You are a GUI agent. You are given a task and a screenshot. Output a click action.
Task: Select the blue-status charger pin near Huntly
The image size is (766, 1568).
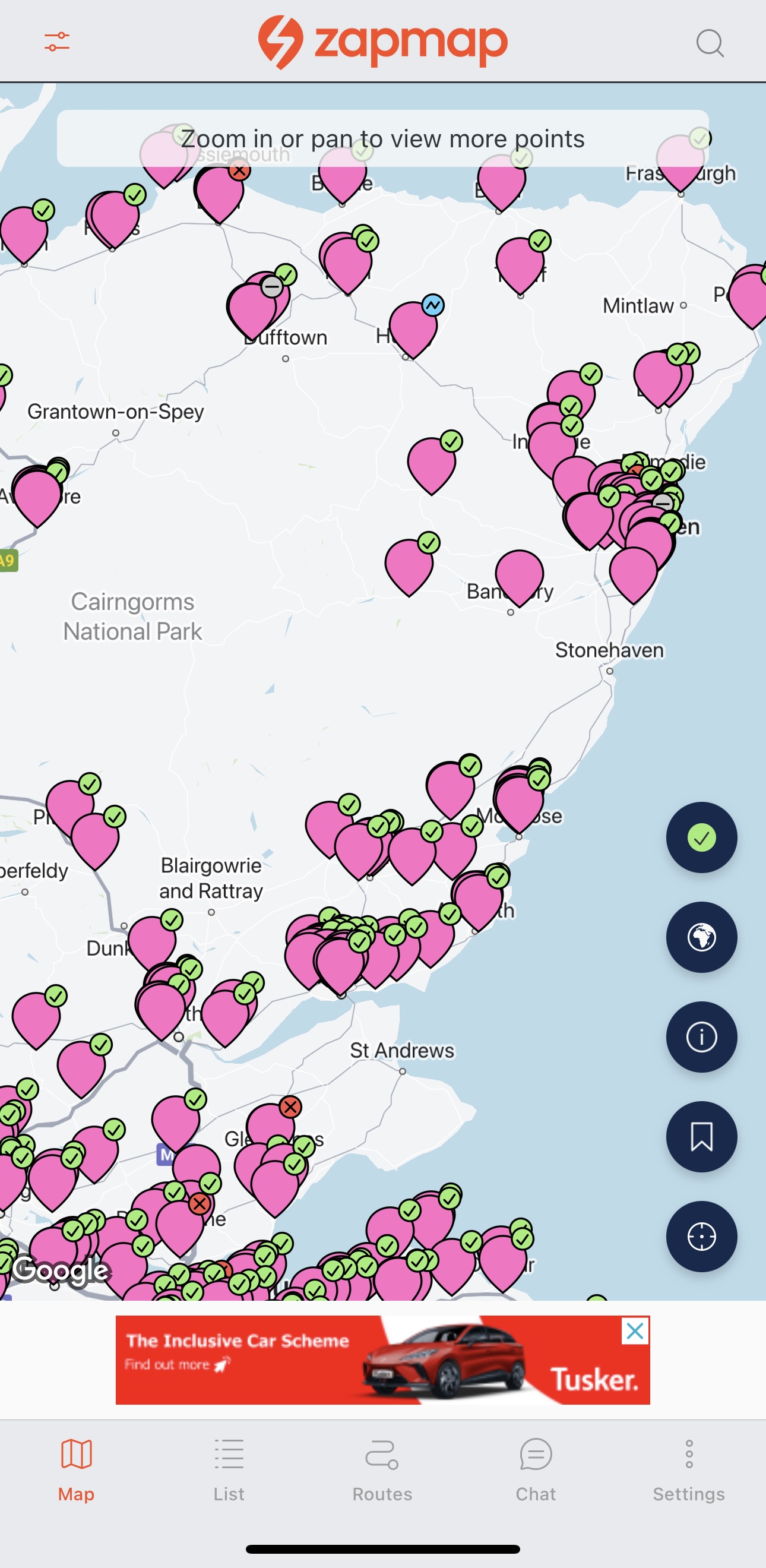(x=414, y=328)
